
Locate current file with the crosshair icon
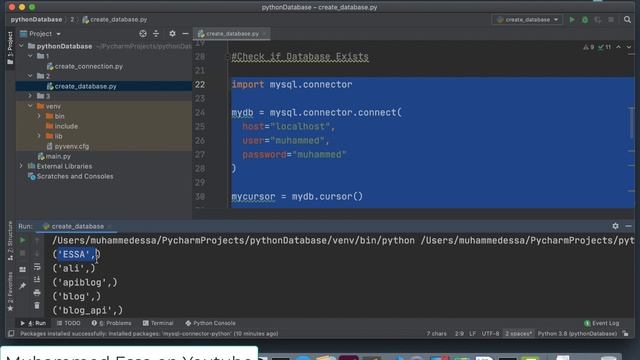[x=143, y=34]
